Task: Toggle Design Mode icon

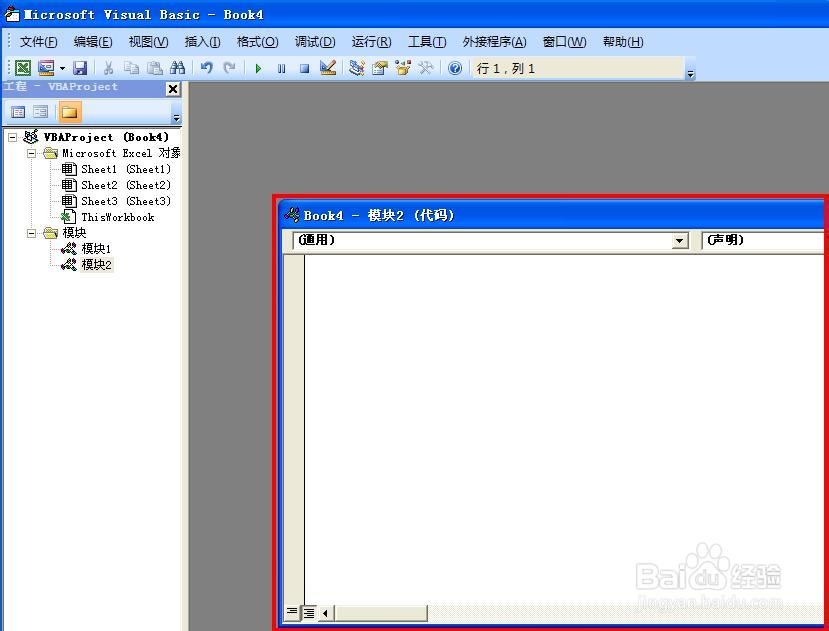Action: pyautogui.click(x=328, y=68)
